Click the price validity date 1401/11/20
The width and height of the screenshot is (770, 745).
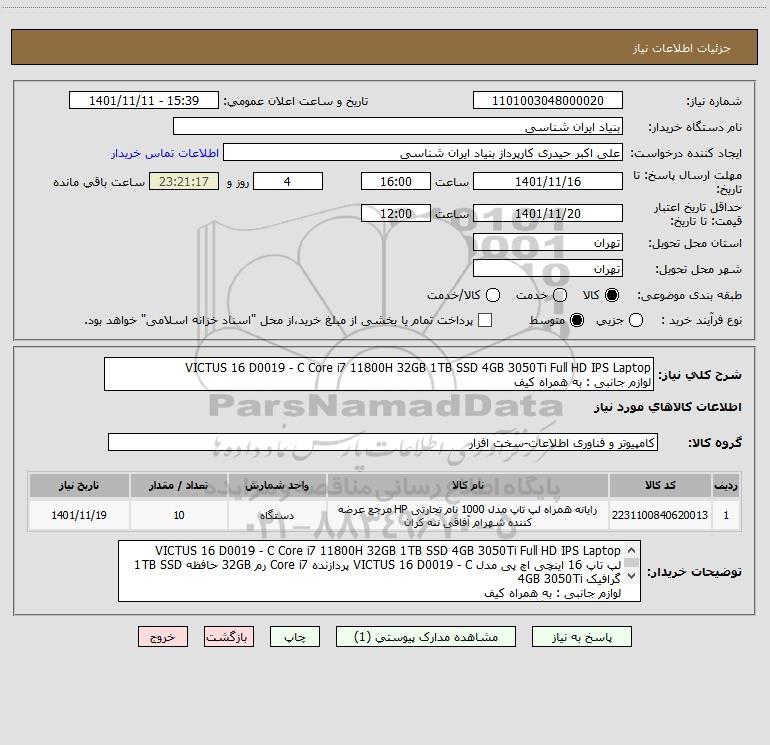click(548, 213)
